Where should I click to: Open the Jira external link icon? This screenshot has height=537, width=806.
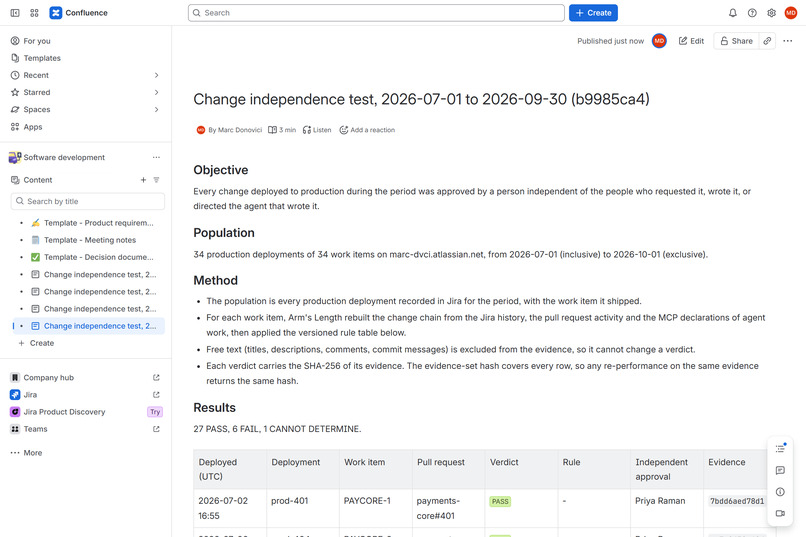pyautogui.click(x=156, y=395)
